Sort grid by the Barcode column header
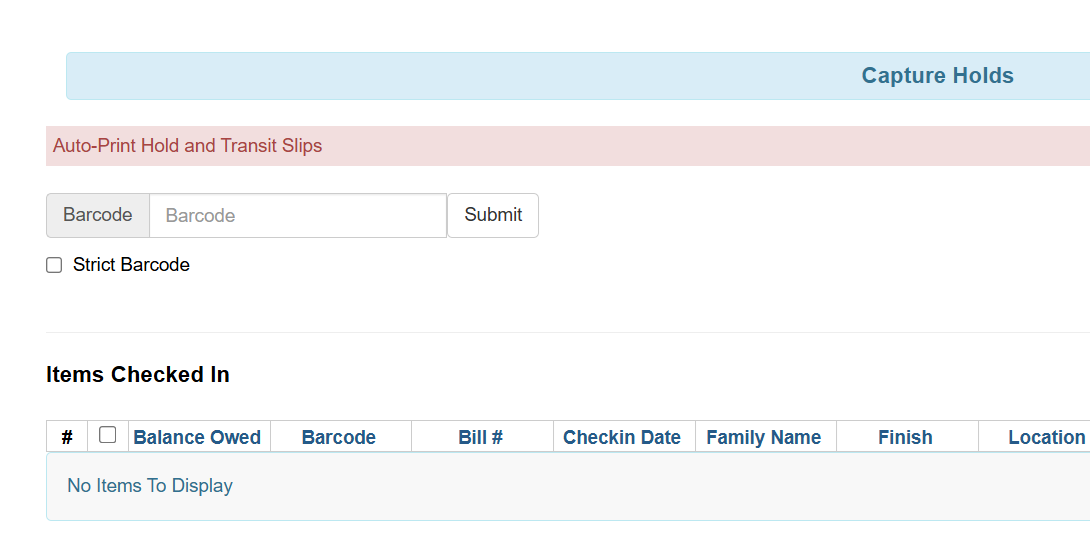Screen dimensions: 1090x551 pyautogui.click(x=339, y=438)
